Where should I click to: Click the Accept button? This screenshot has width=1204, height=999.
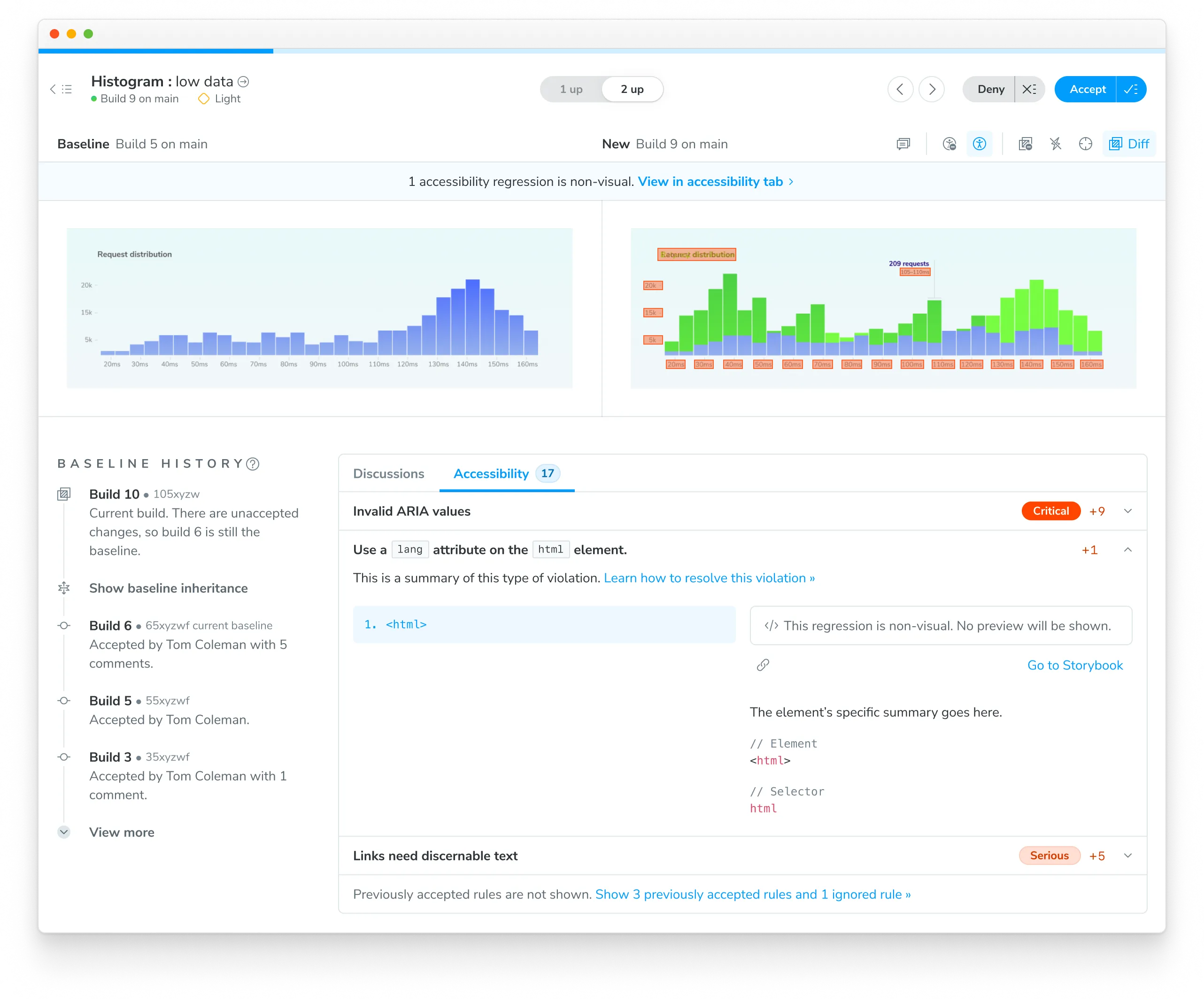pos(1087,89)
